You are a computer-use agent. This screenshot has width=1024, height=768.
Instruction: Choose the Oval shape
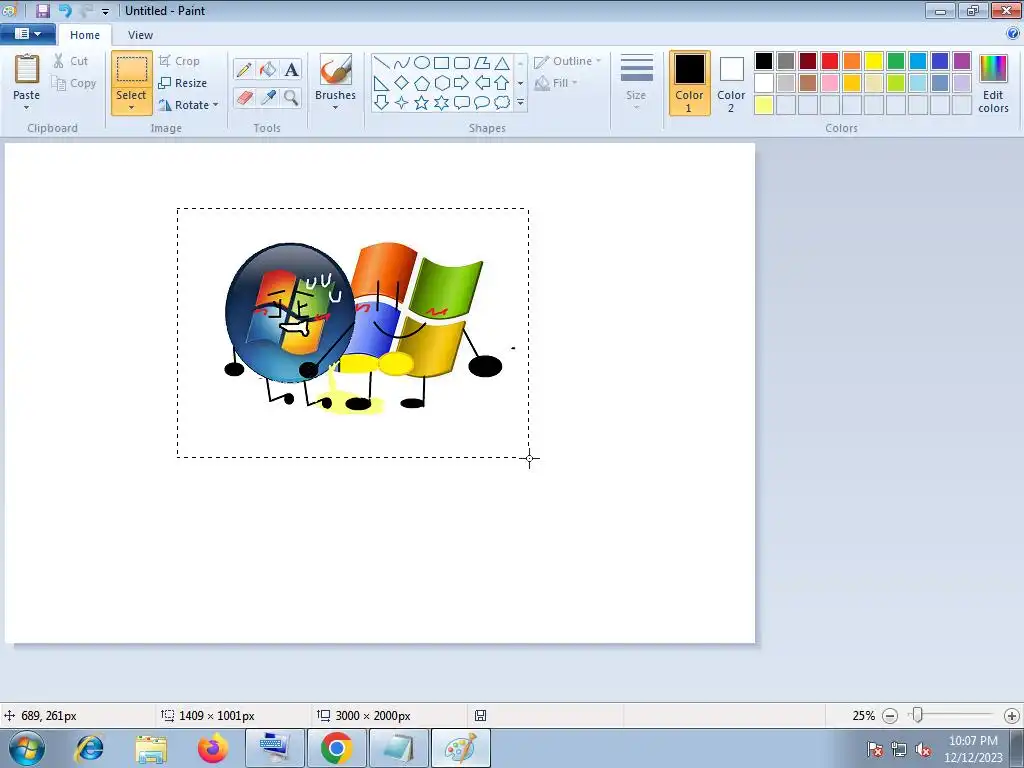[422, 63]
